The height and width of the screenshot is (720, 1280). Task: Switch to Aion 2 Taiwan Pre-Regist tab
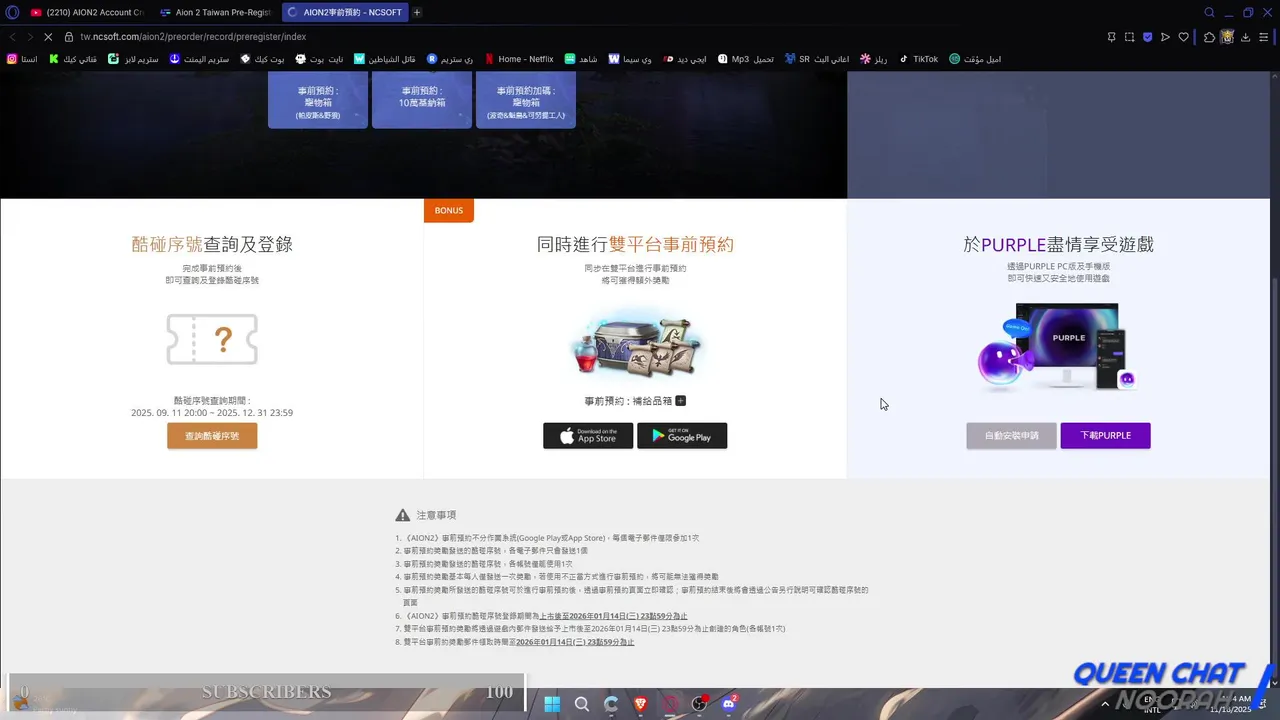click(x=214, y=12)
